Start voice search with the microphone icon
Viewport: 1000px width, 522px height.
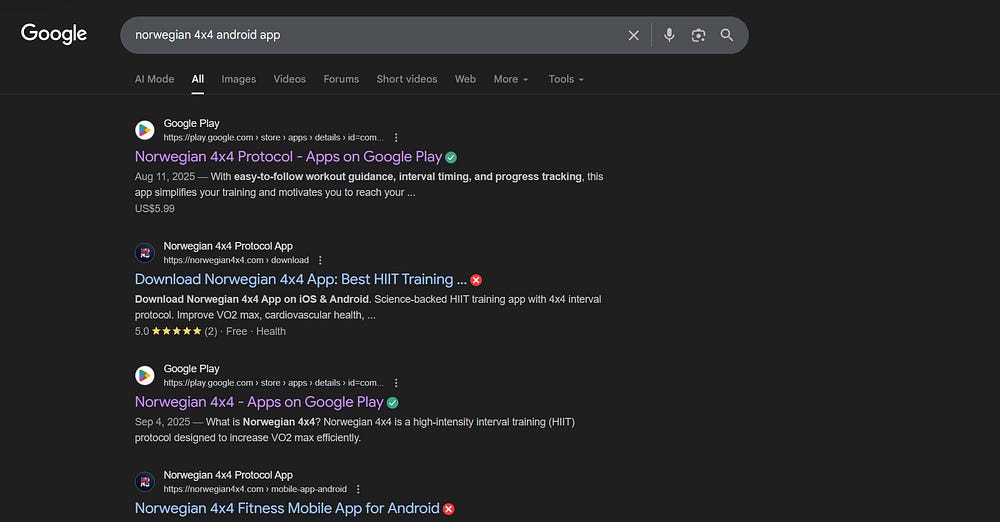coord(669,35)
